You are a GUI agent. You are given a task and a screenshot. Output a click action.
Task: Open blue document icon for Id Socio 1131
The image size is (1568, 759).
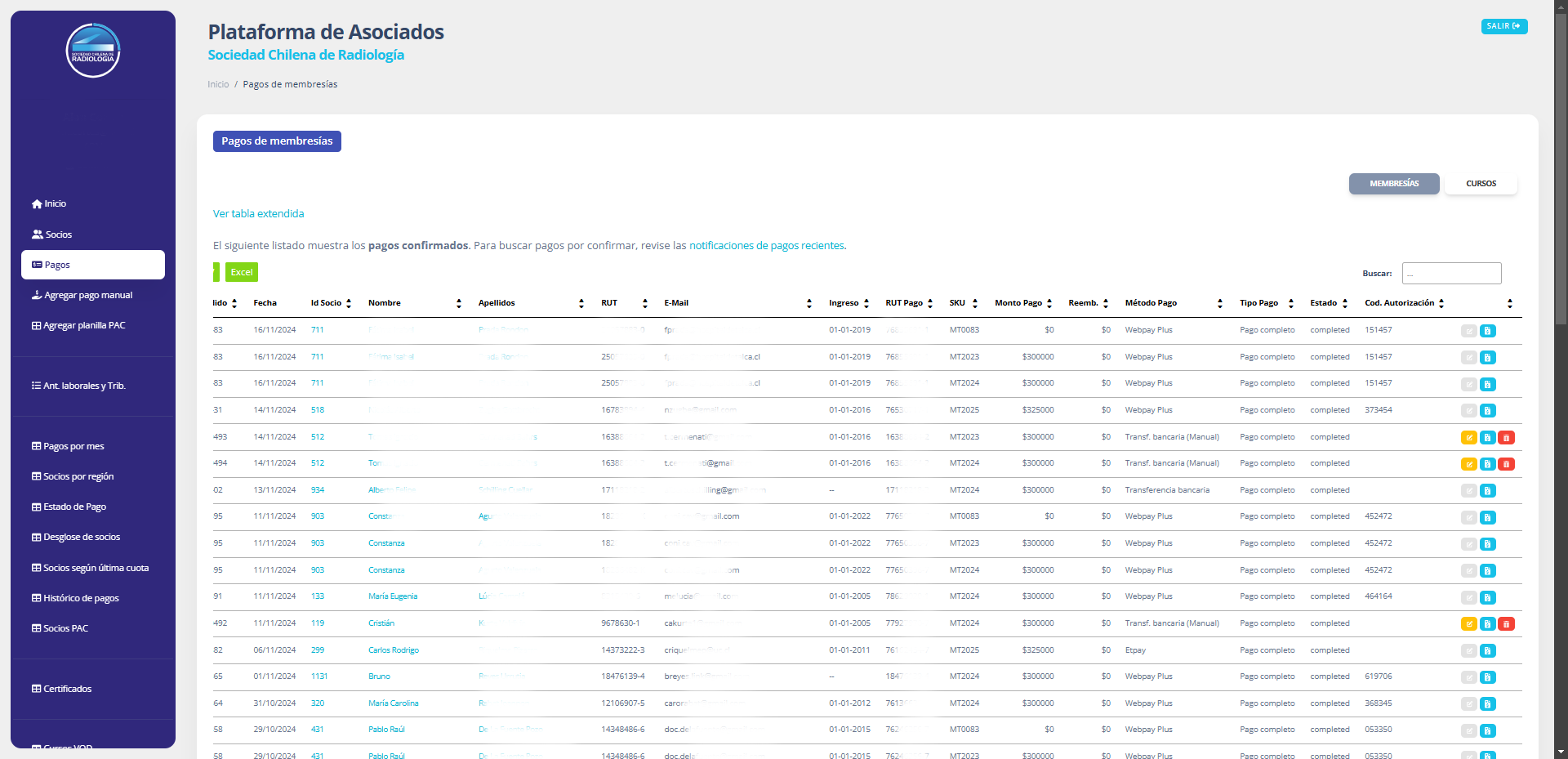(x=1487, y=677)
